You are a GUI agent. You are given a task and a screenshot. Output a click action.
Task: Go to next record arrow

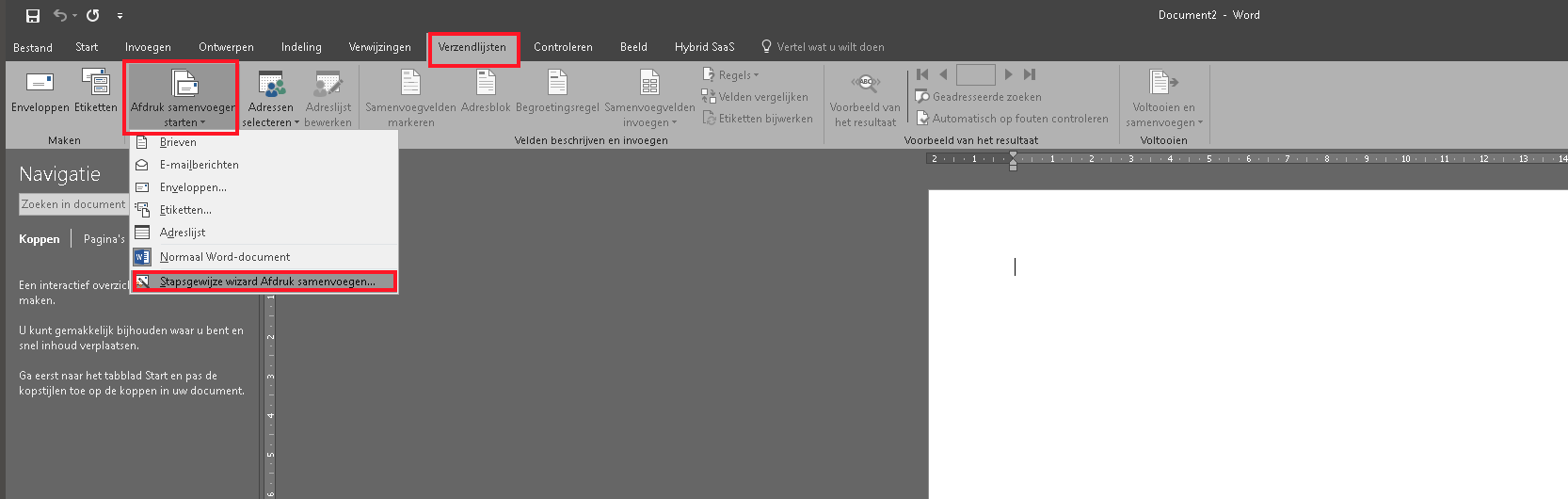[1008, 74]
